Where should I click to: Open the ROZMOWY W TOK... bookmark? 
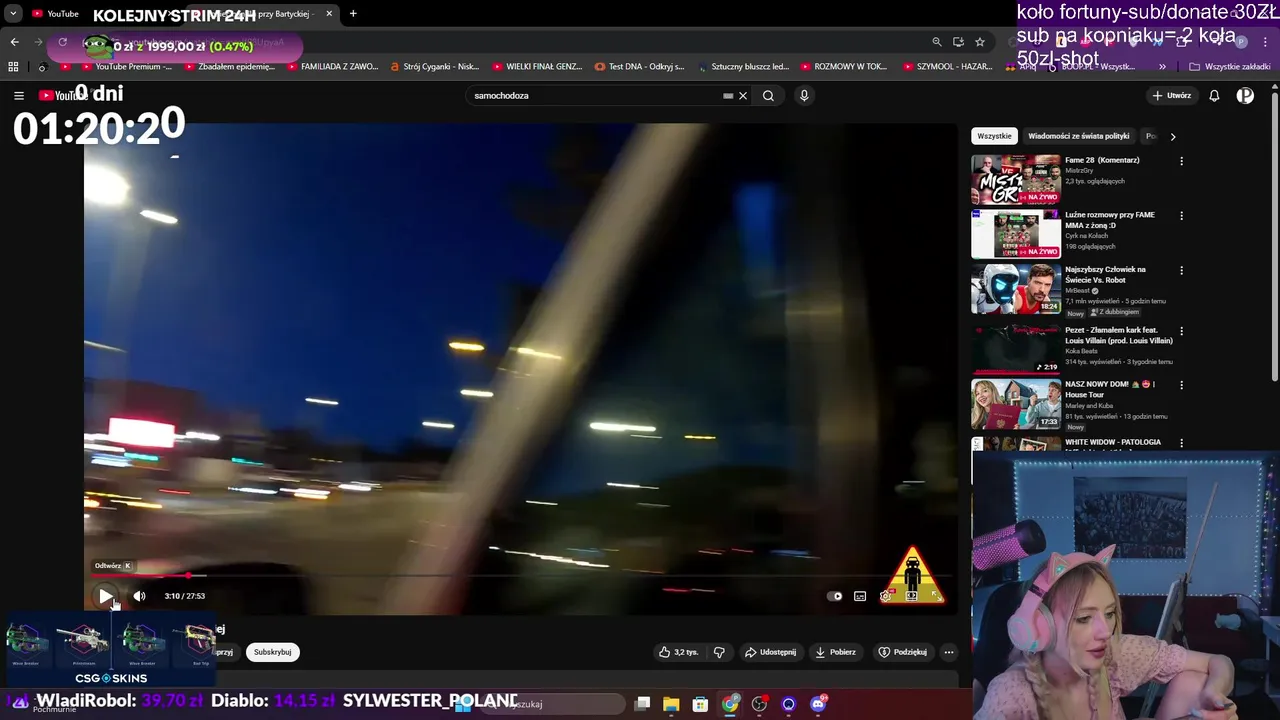tap(845, 67)
